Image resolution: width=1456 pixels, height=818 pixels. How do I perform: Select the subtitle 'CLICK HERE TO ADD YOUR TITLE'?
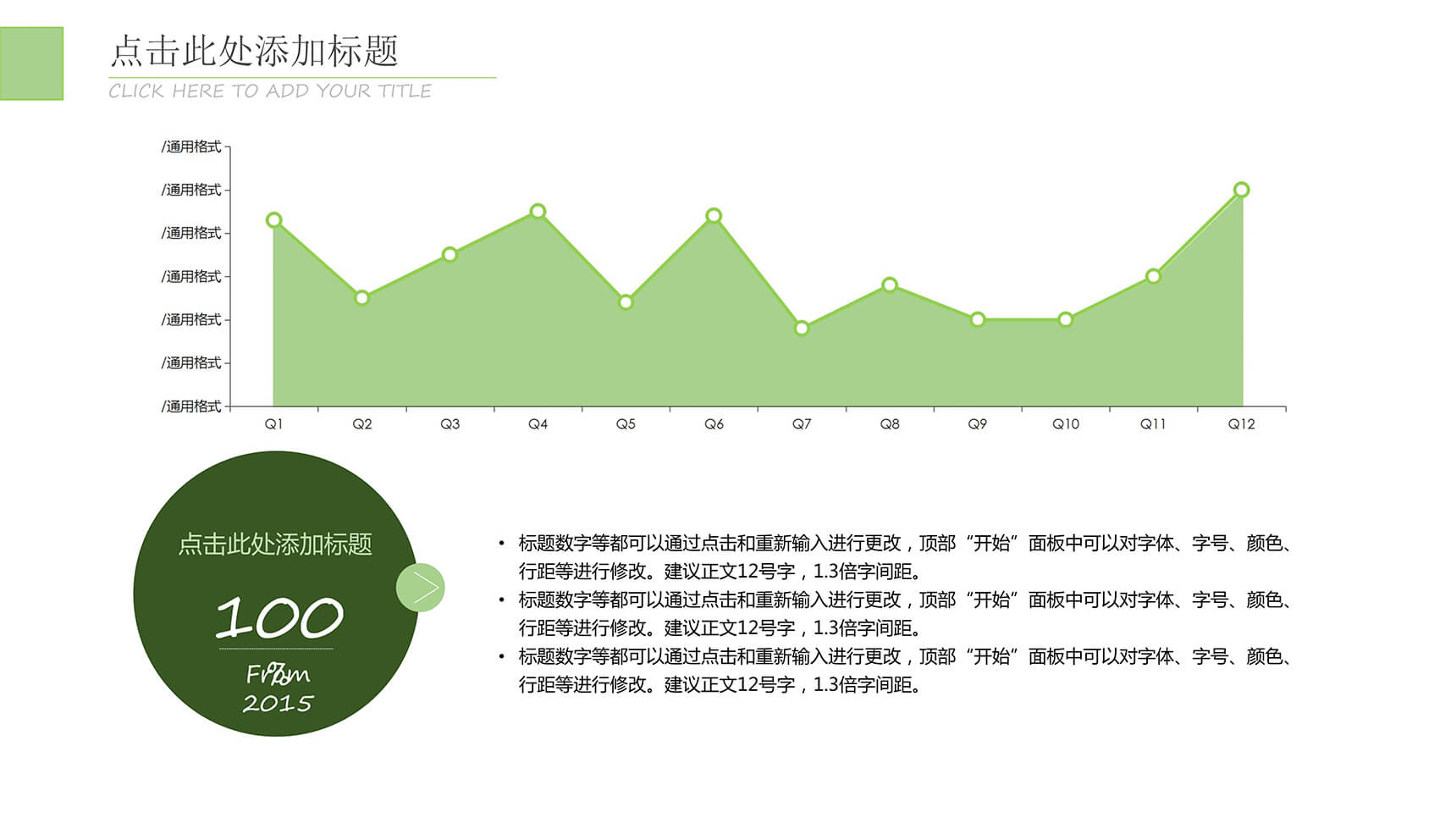270,91
